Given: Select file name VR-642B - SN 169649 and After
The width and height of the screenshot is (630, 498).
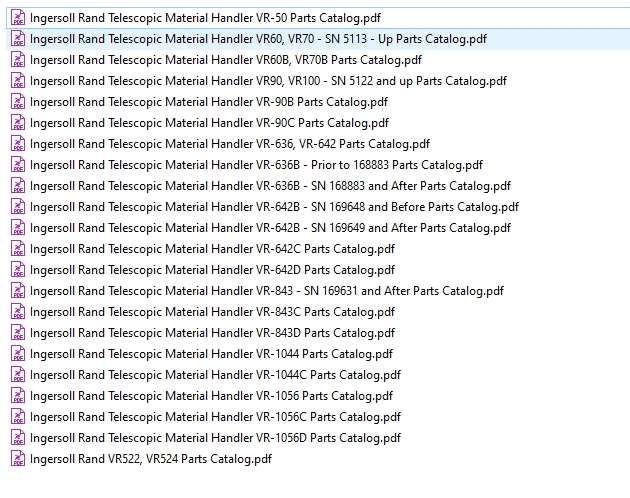Looking at the screenshot, I should pos(270,228).
